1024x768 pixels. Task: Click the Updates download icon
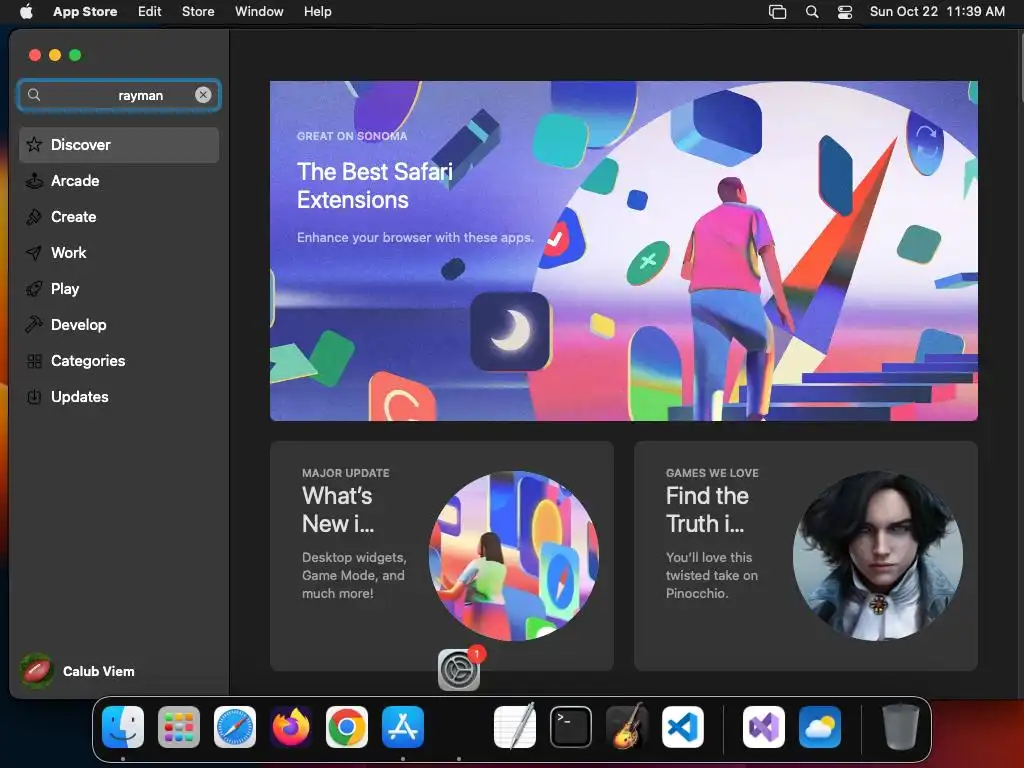point(34,396)
